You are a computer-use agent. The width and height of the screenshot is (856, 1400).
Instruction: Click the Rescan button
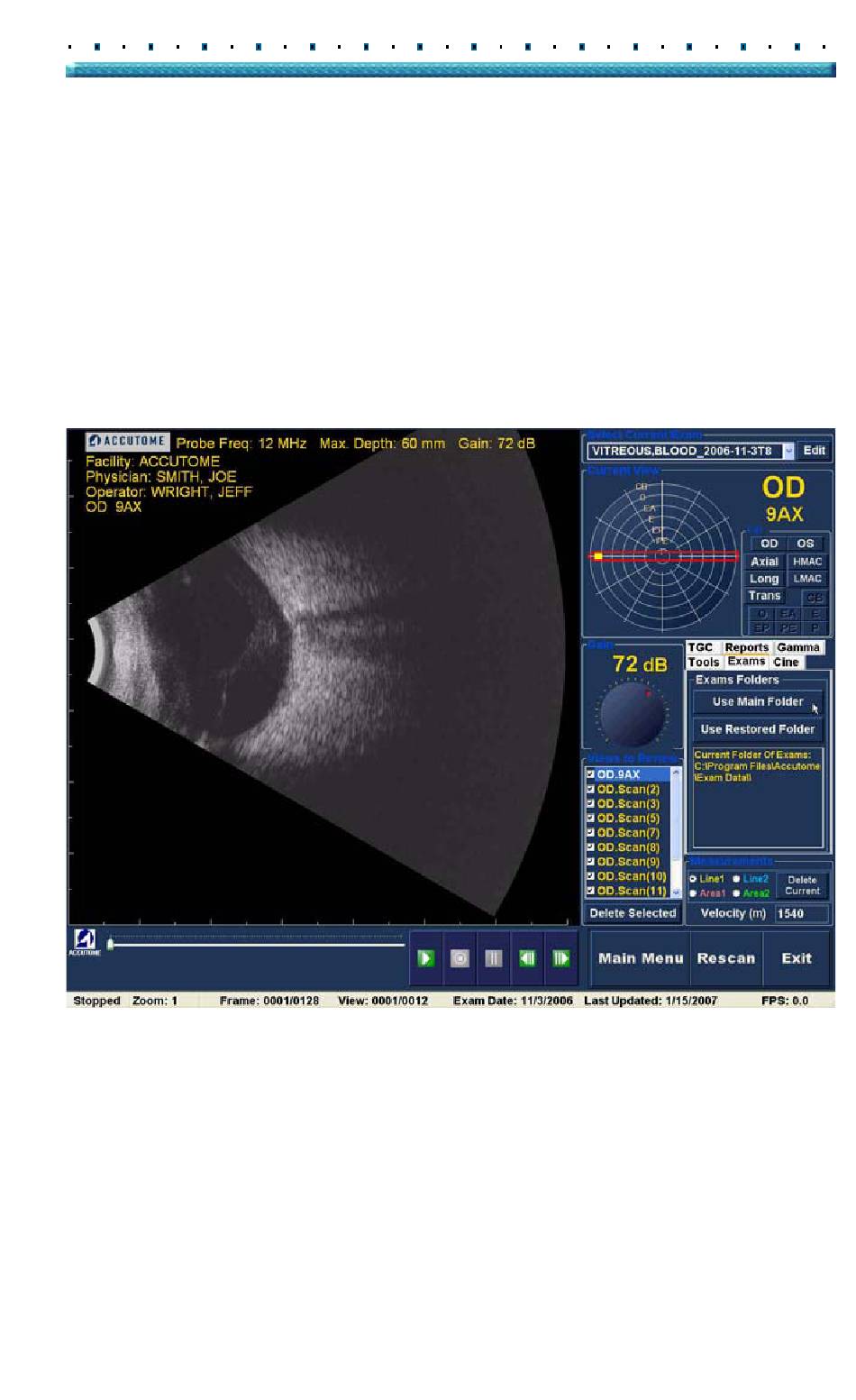(x=726, y=958)
